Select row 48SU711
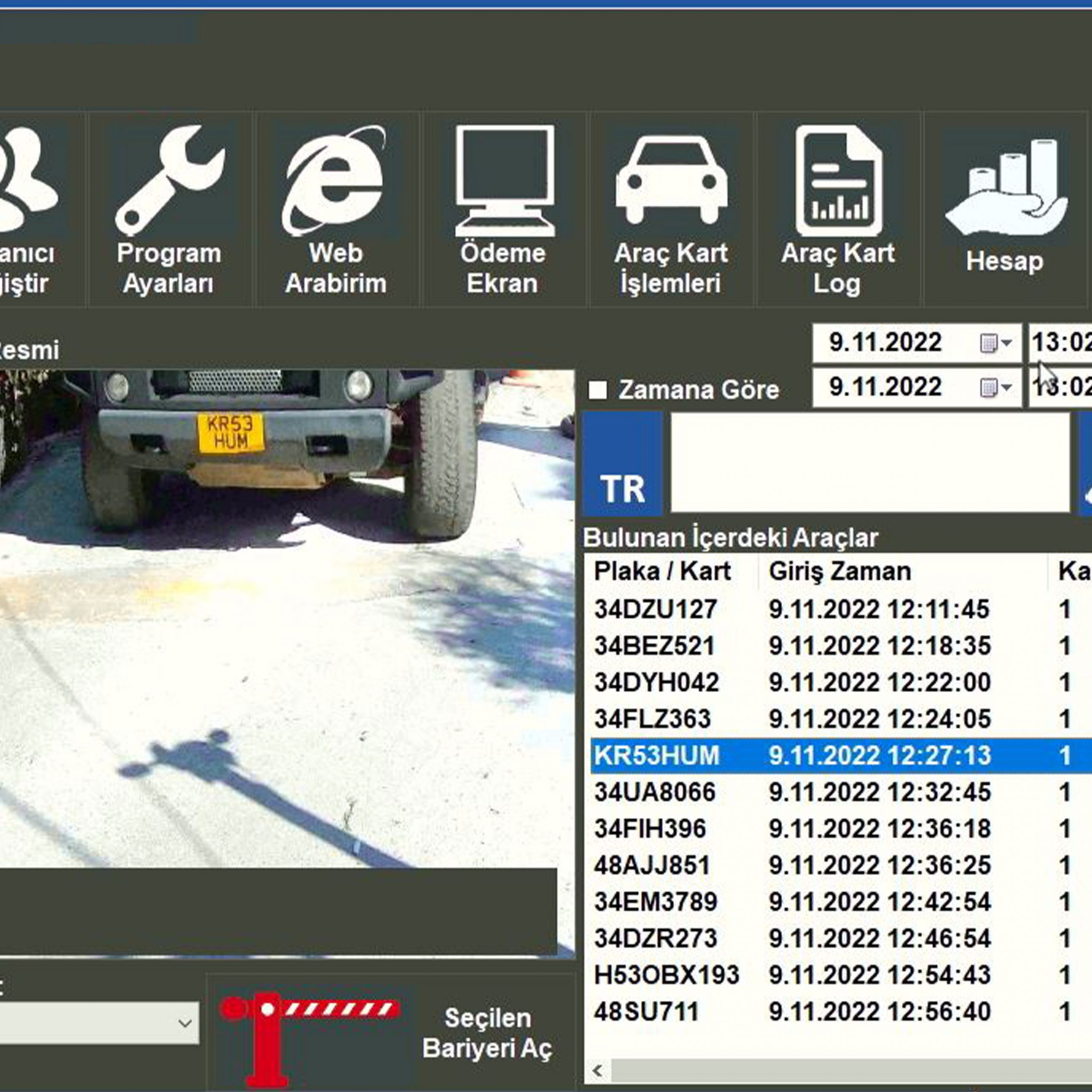The image size is (1092, 1092). click(841, 1012)
